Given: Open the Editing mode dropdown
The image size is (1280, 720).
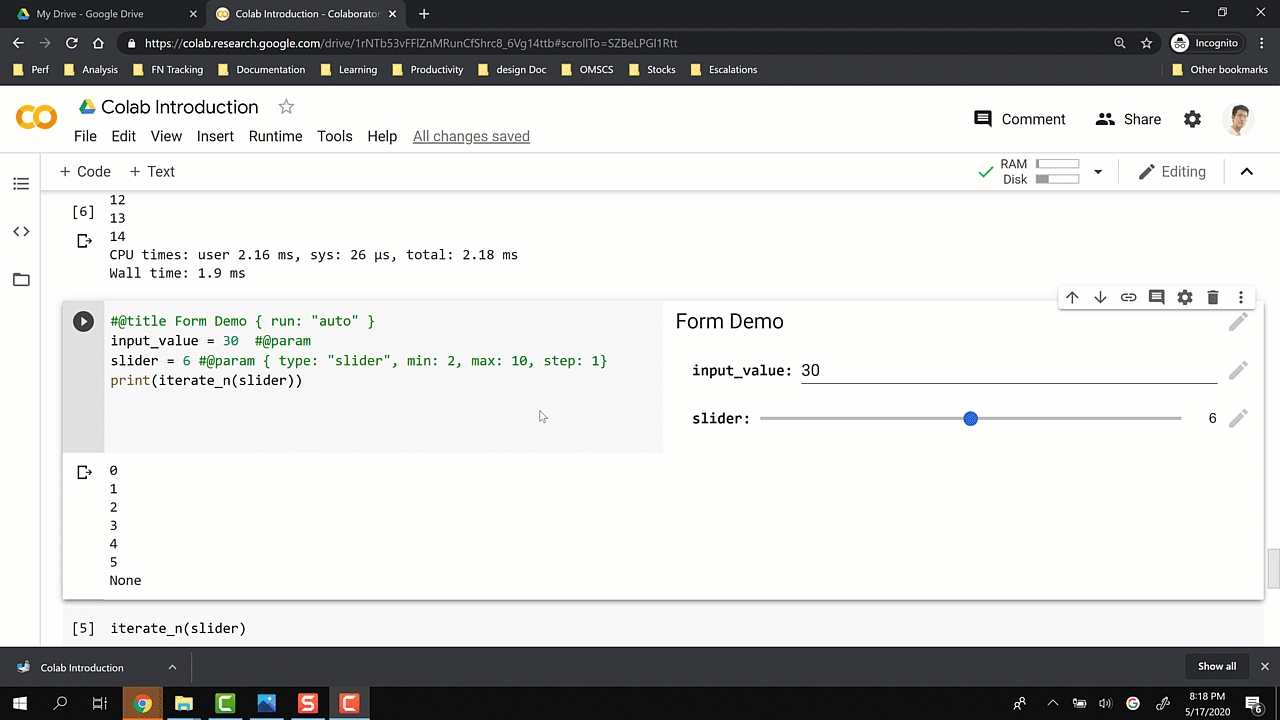Looking at the screenshot, I should point(1172,172).
